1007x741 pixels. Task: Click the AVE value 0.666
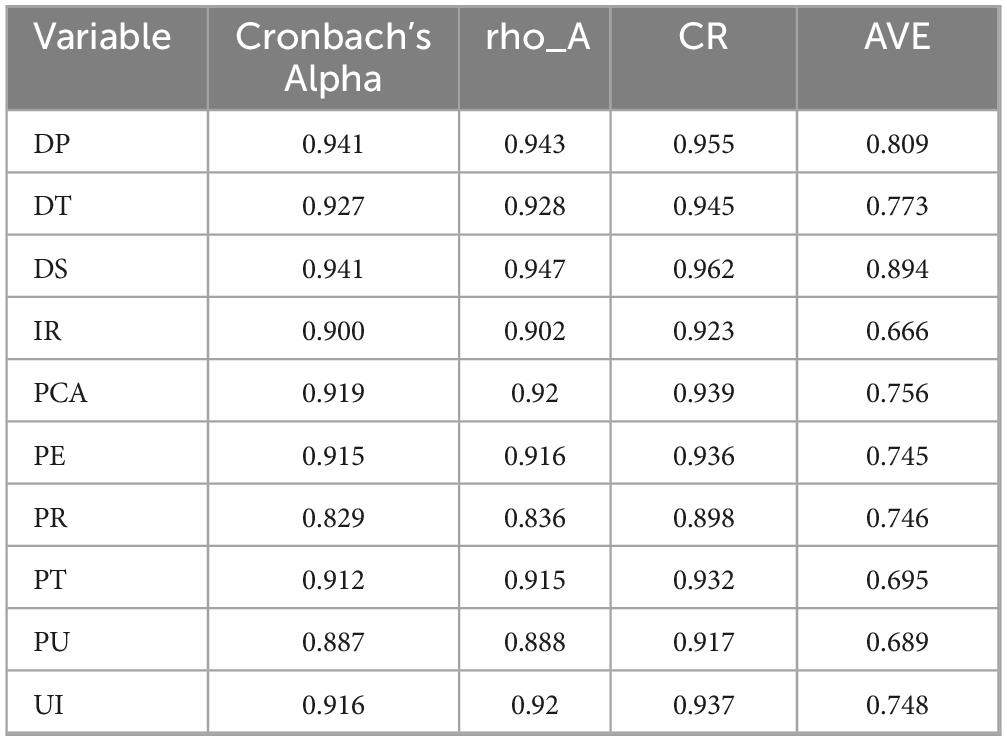point(897,331)
